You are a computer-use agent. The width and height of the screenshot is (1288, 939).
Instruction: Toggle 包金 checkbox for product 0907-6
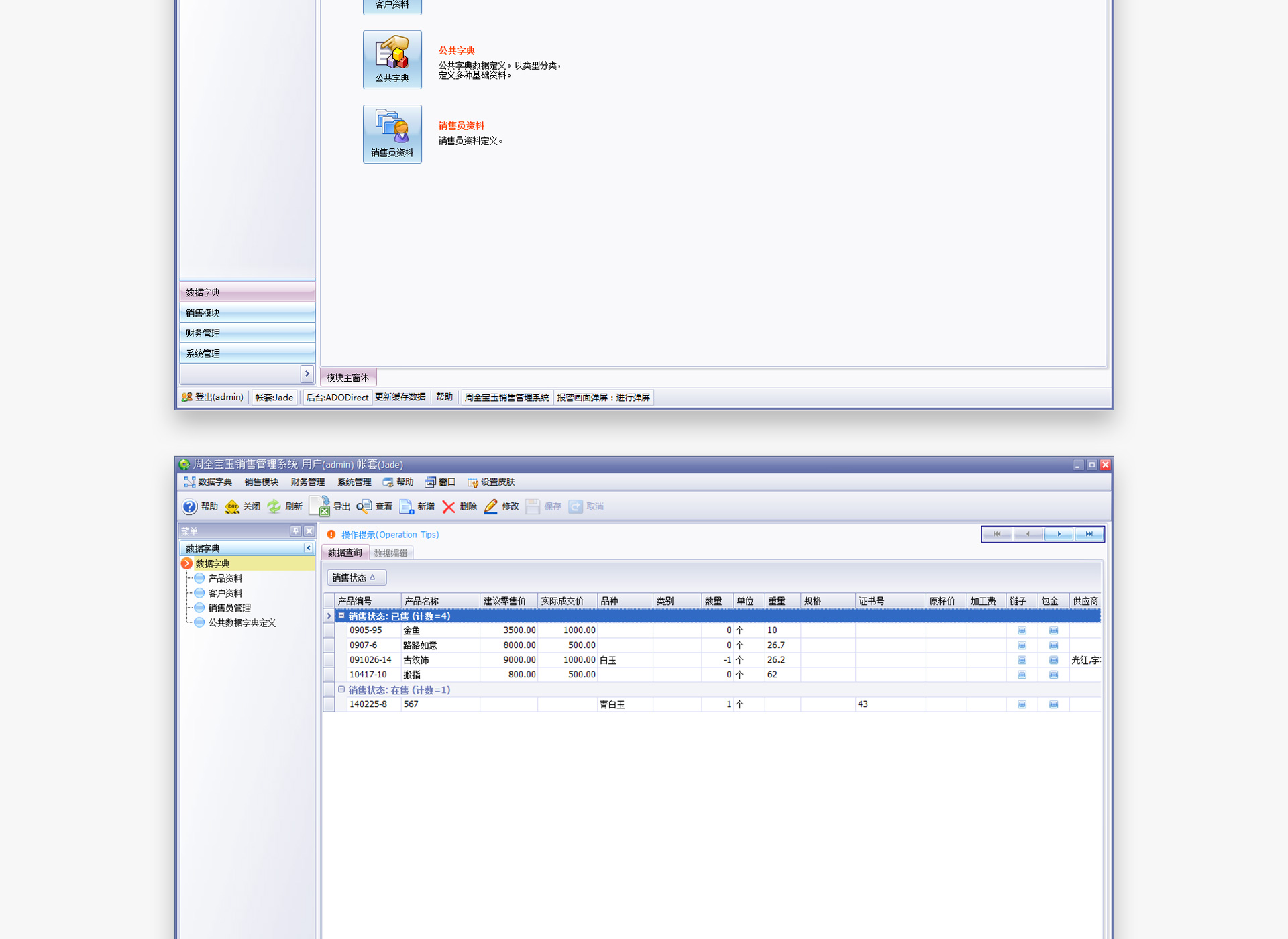(1053, 645)
